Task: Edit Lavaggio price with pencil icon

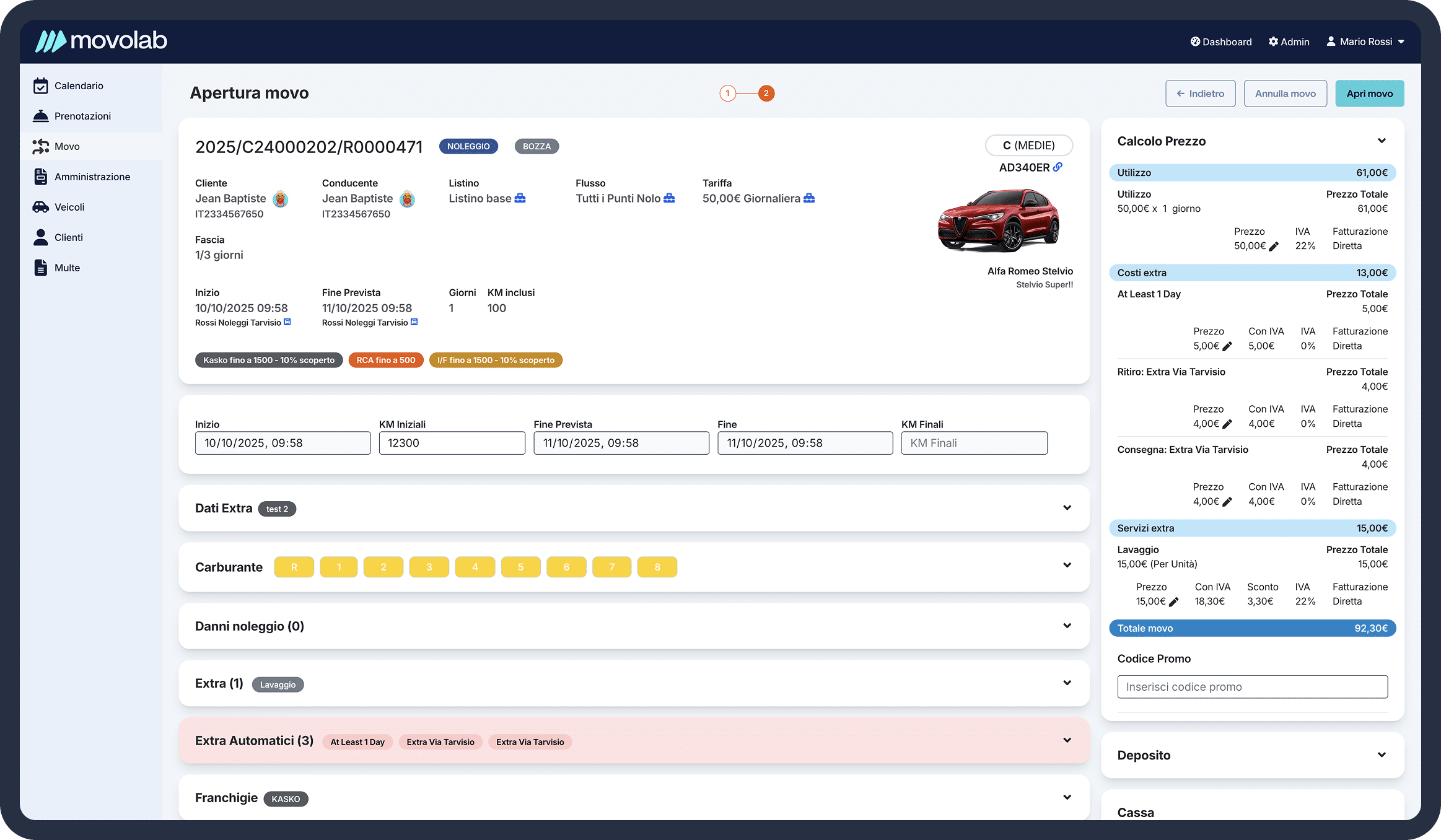Action: click(1173, 602)
